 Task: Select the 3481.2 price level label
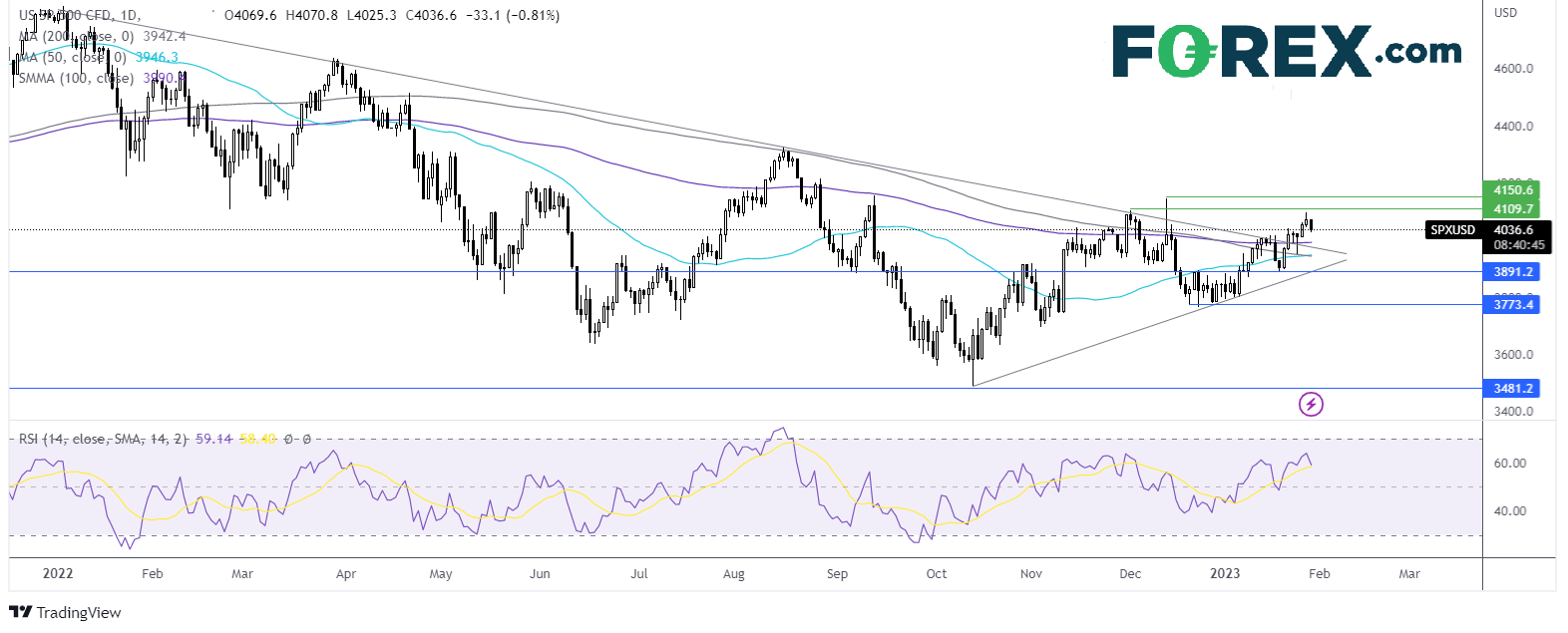(1513, 388)
